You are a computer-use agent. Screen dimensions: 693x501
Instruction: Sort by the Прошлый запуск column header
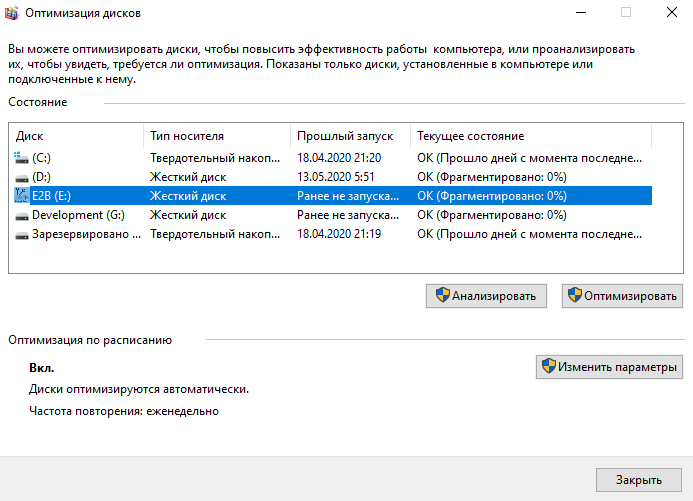click(x=350, y=136)
